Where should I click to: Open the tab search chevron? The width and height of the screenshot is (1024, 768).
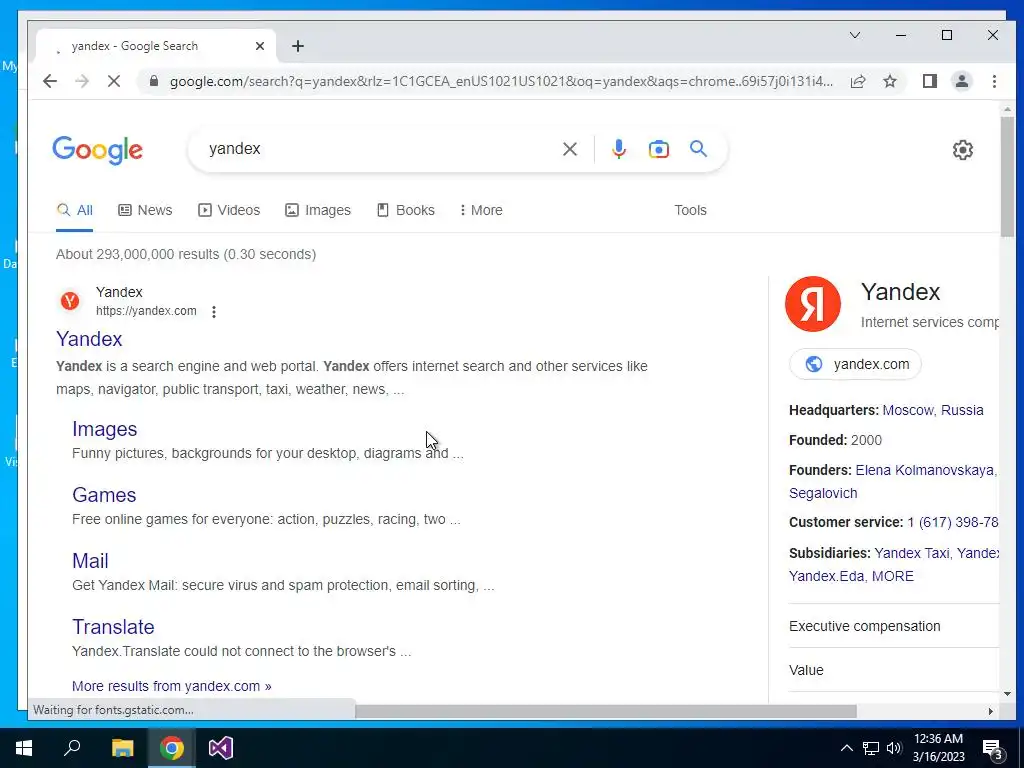point(854,35)
